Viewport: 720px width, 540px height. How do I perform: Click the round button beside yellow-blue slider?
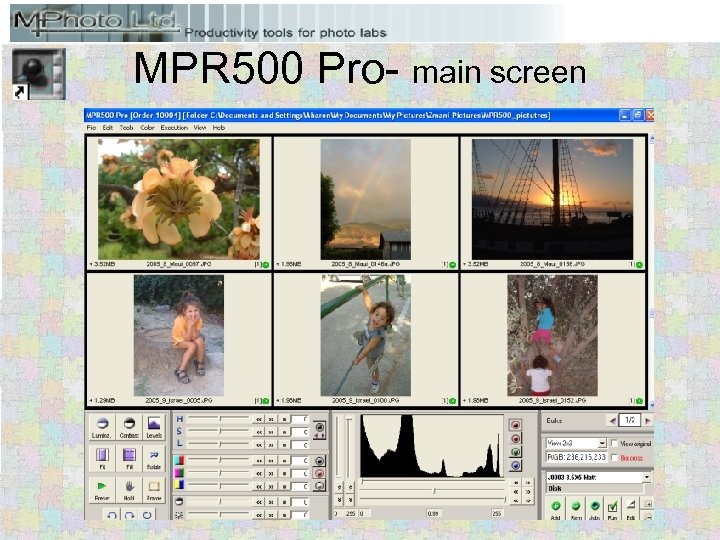(x=320, y=485)
